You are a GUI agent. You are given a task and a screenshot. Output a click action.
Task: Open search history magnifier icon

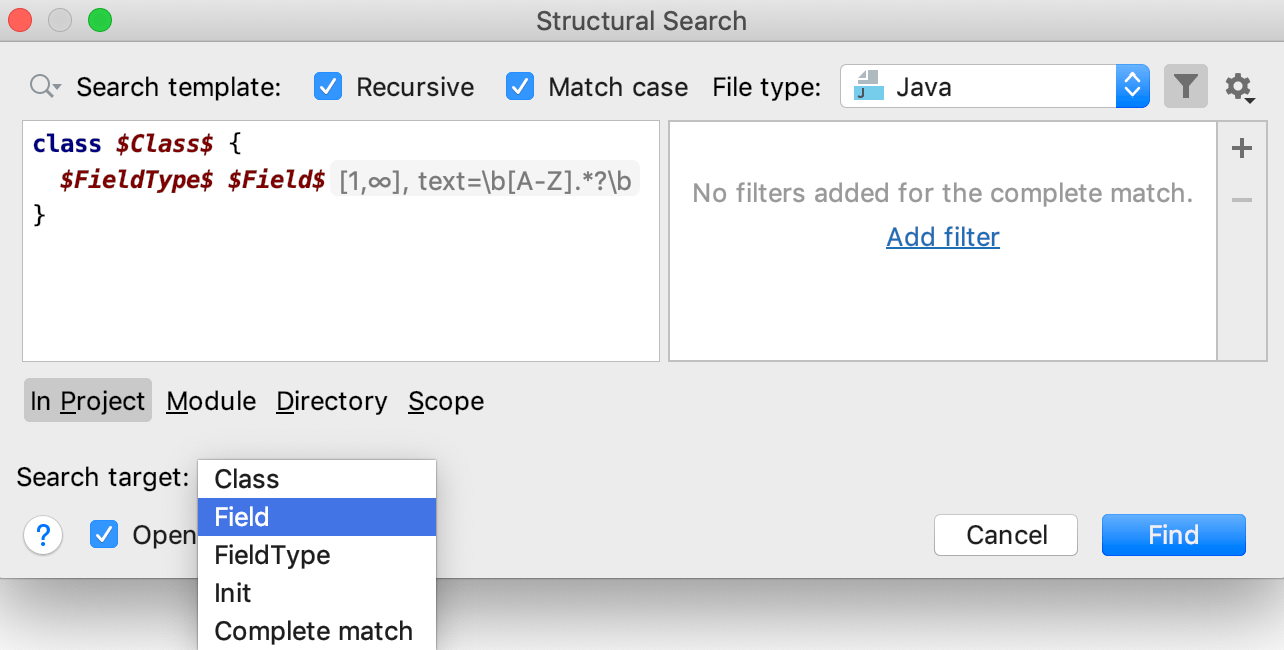coord(45,87)
